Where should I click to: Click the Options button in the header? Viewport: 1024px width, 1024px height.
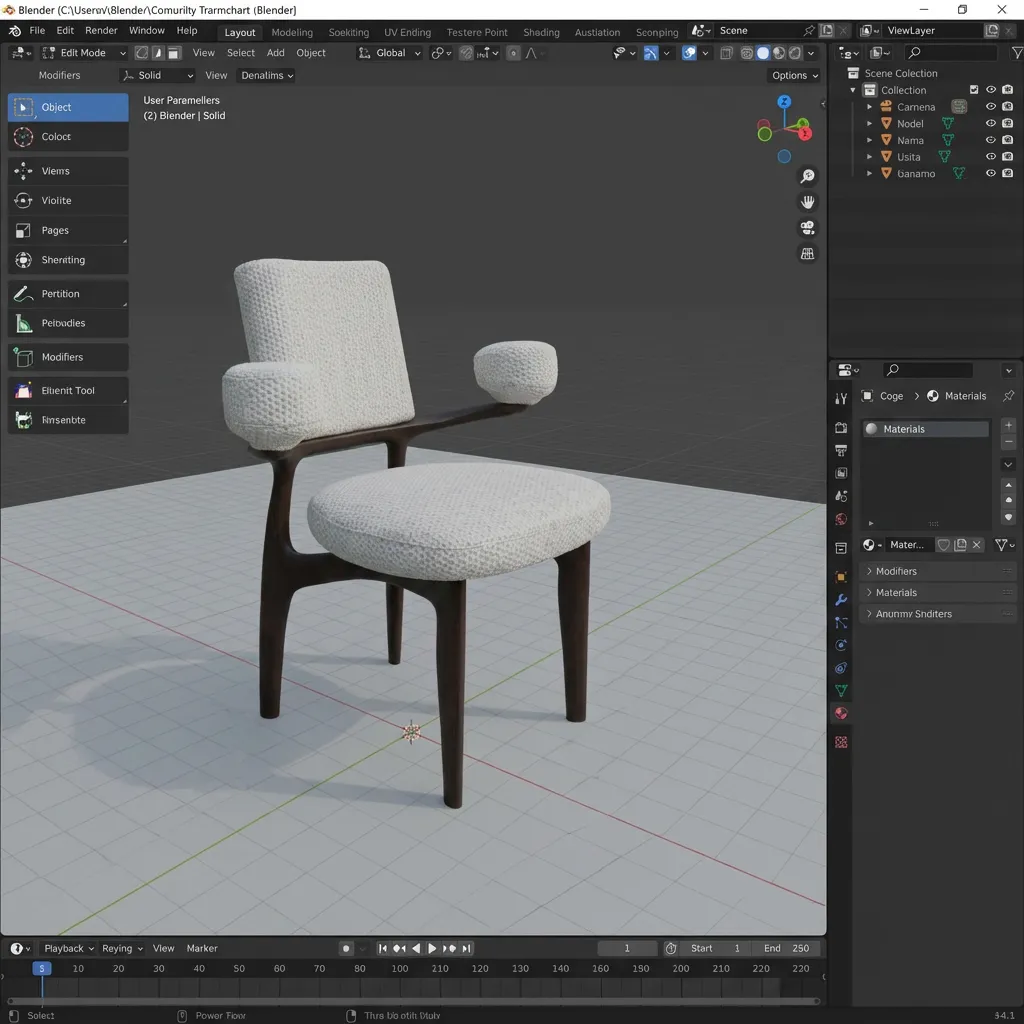tap(793, 75)
